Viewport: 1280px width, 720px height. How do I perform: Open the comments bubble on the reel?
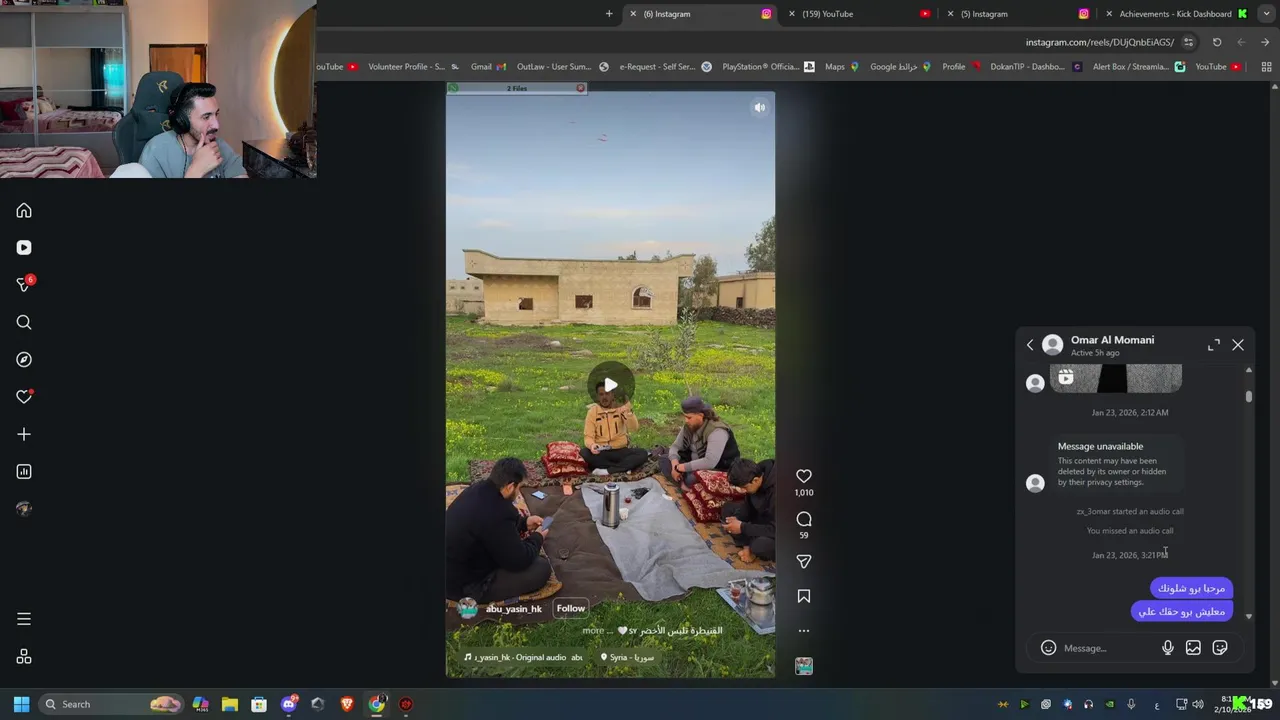(804, 519)
